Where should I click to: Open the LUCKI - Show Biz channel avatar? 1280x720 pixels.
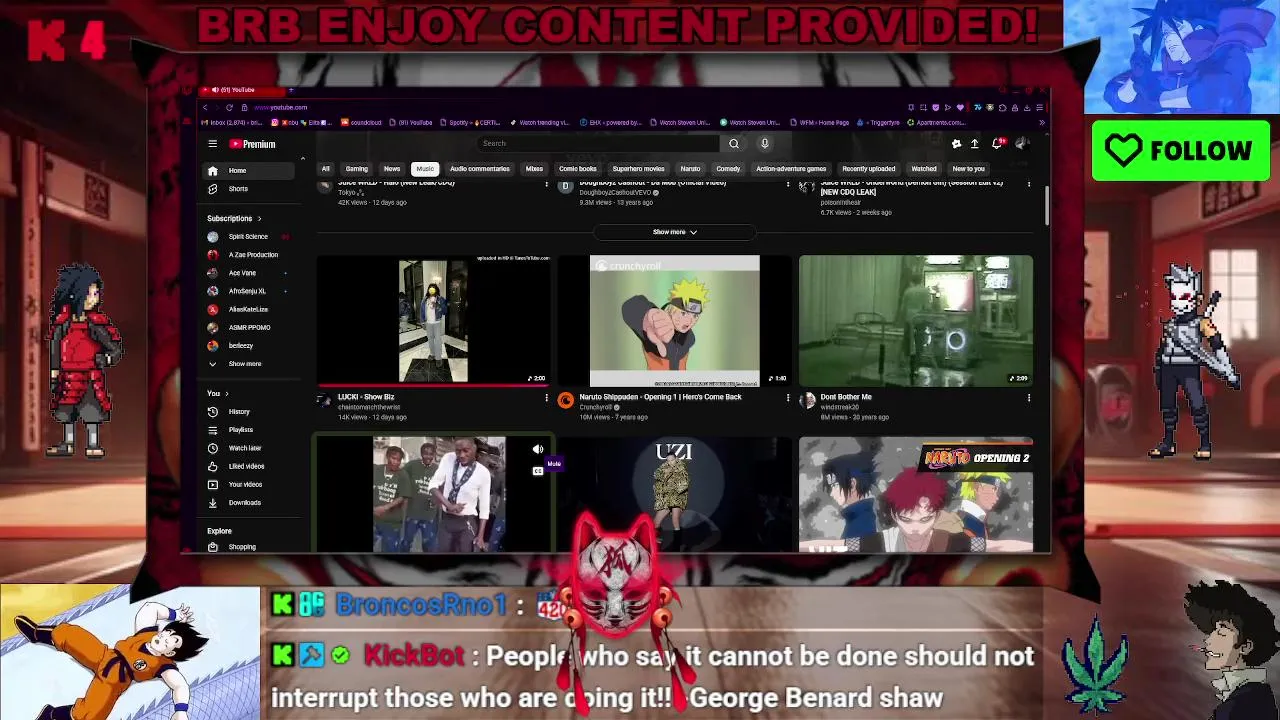point(324,401)
